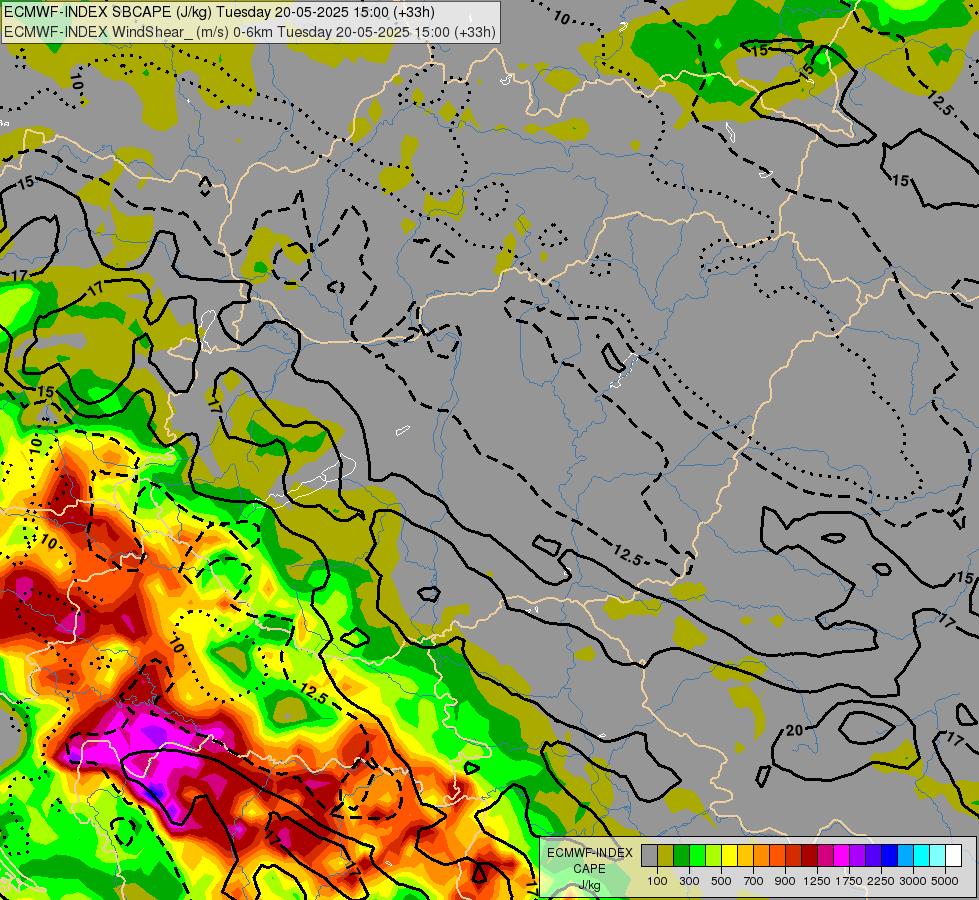Pick the bright green legend swatch
Image resolution: width=979 pixels, height=900 pixels.
point(697,855)
